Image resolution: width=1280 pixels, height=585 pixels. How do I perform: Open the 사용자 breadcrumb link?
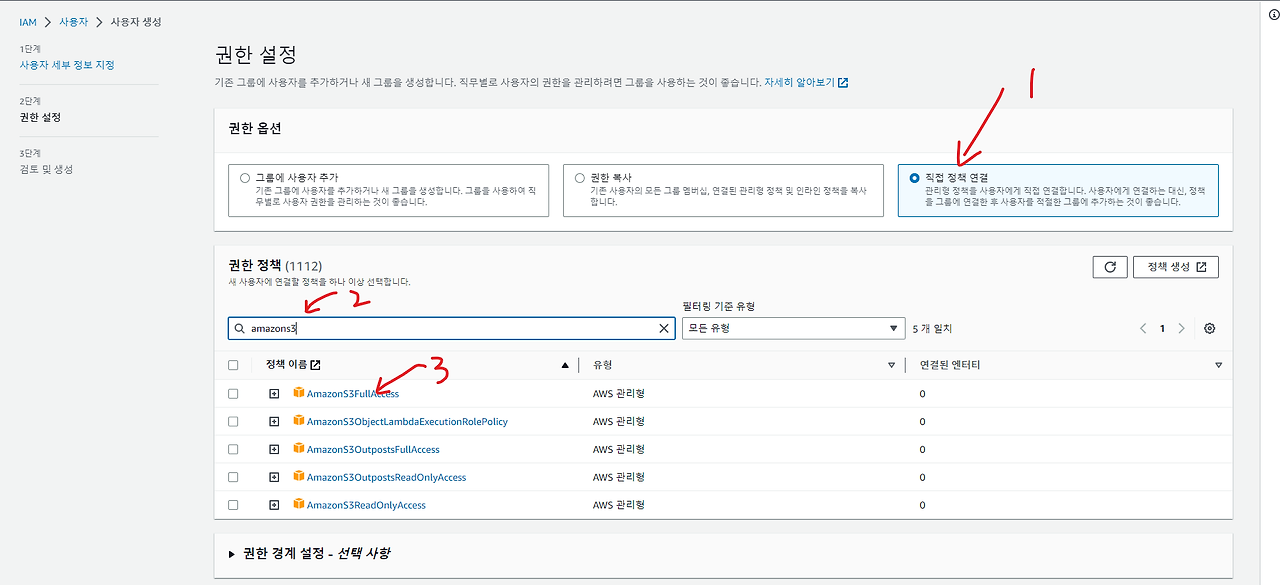point(74,22)
